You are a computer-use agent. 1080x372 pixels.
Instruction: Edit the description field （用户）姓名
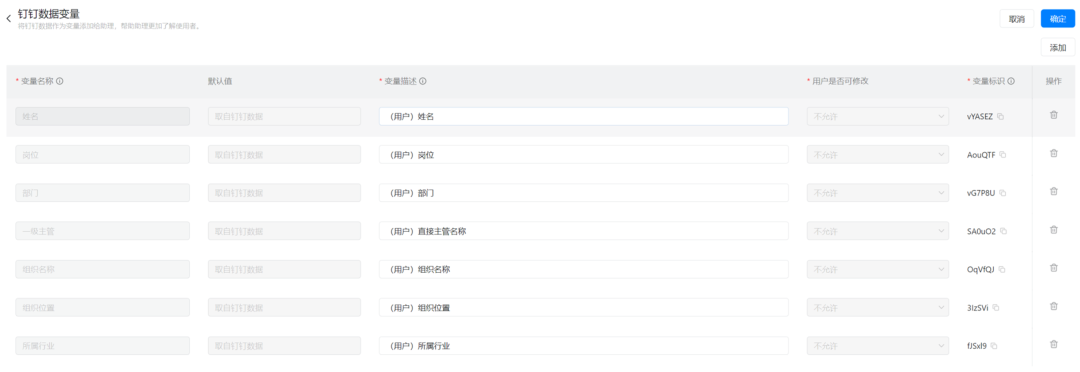pos(583,116)
